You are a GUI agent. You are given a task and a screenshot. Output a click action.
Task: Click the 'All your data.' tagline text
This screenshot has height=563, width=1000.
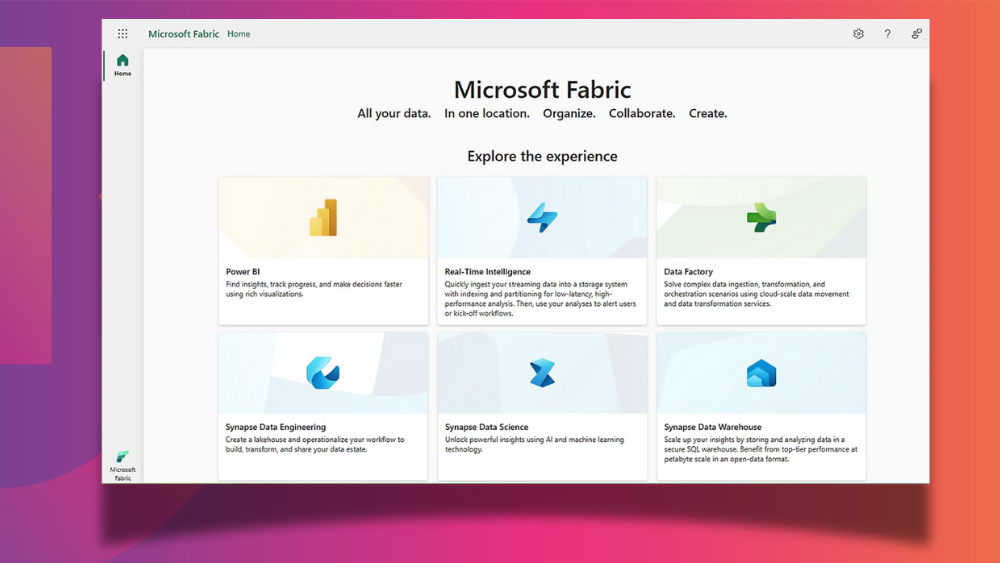[x=394, y=113]
